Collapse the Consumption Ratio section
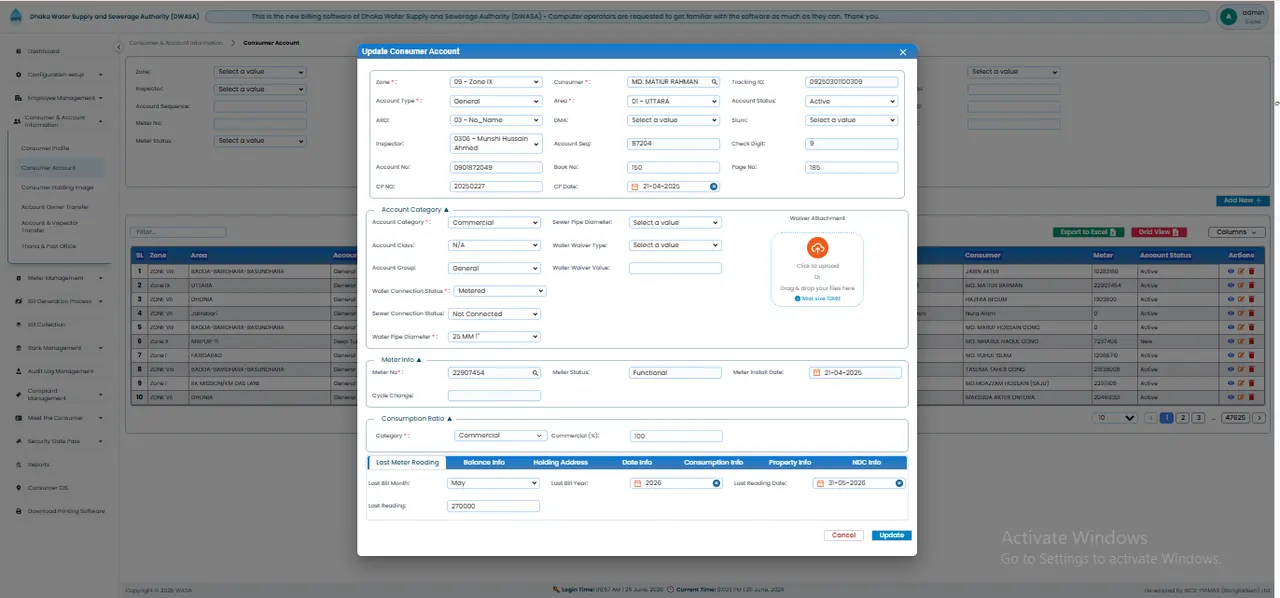The height and width of the screenshot is (598, 1280). coord(417,419)
